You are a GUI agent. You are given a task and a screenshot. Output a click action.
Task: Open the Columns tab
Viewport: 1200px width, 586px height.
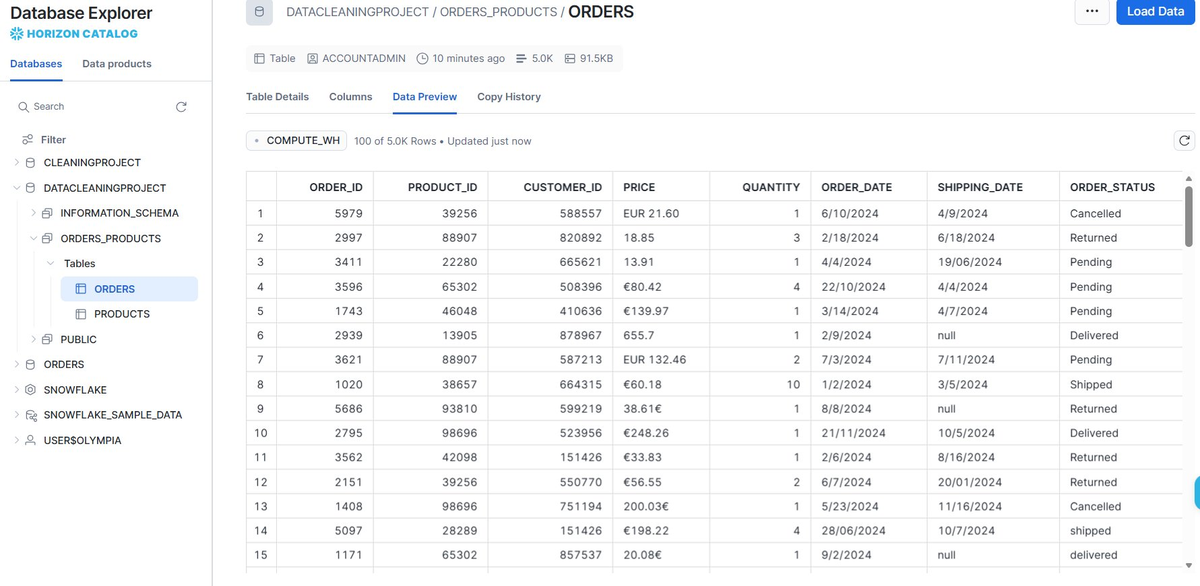pos(350,97)
